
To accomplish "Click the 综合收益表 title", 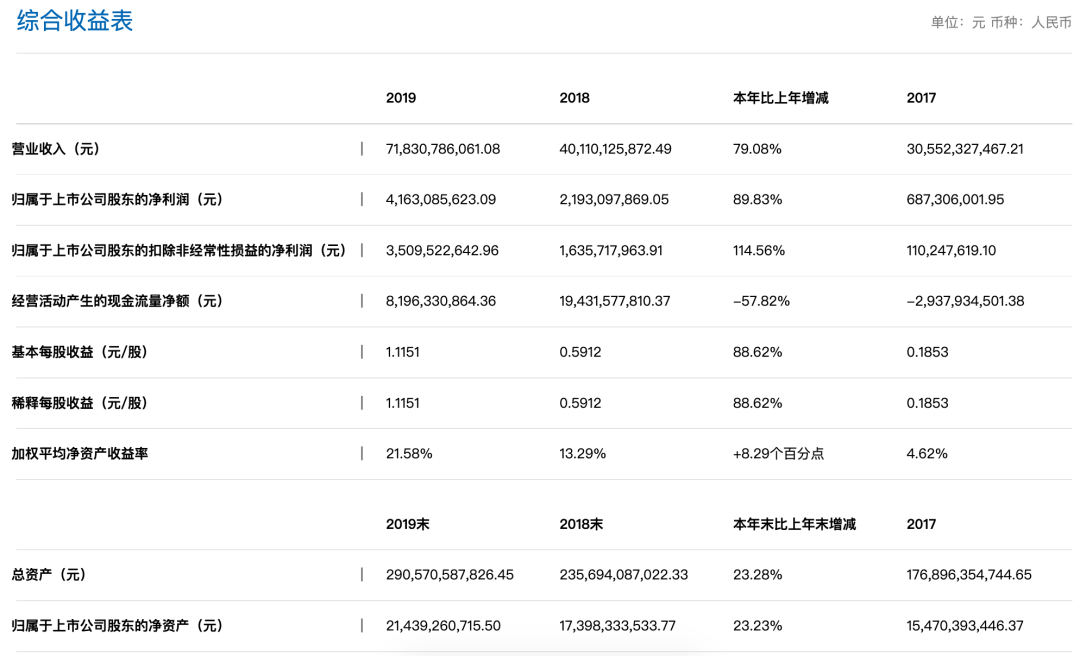I will click(x=75, y=22).
